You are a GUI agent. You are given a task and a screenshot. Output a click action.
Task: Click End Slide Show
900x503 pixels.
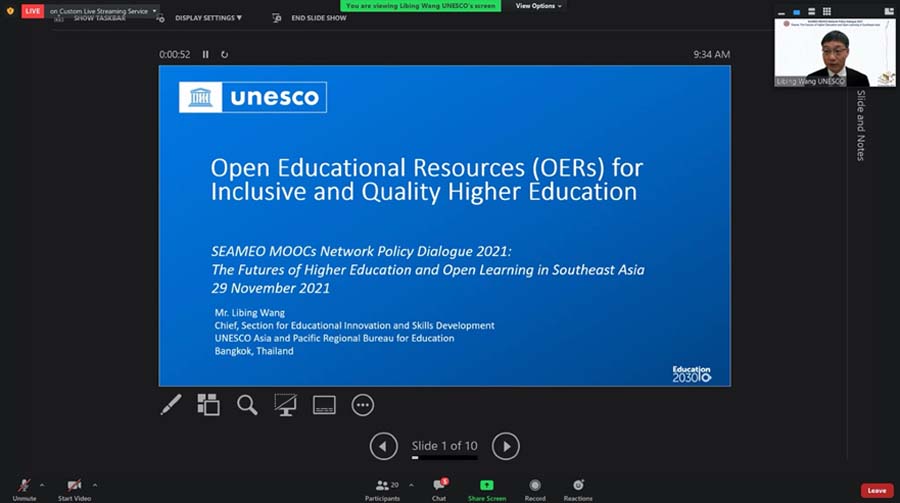(x=319, y=18)
